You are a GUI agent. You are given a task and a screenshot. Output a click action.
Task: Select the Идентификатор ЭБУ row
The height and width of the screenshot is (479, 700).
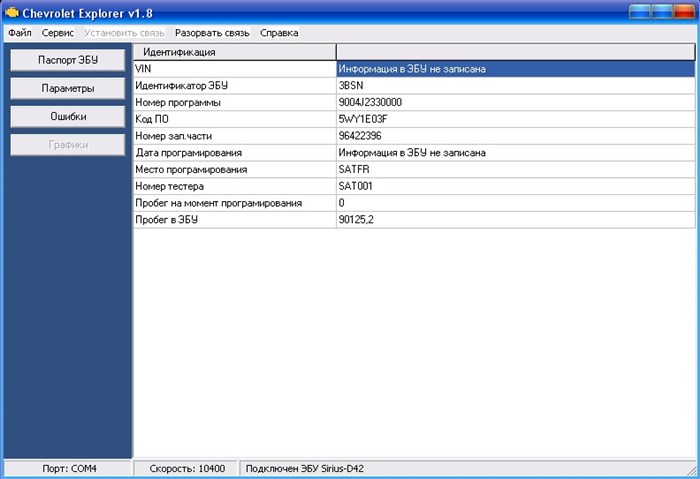(x=414, y=86)
